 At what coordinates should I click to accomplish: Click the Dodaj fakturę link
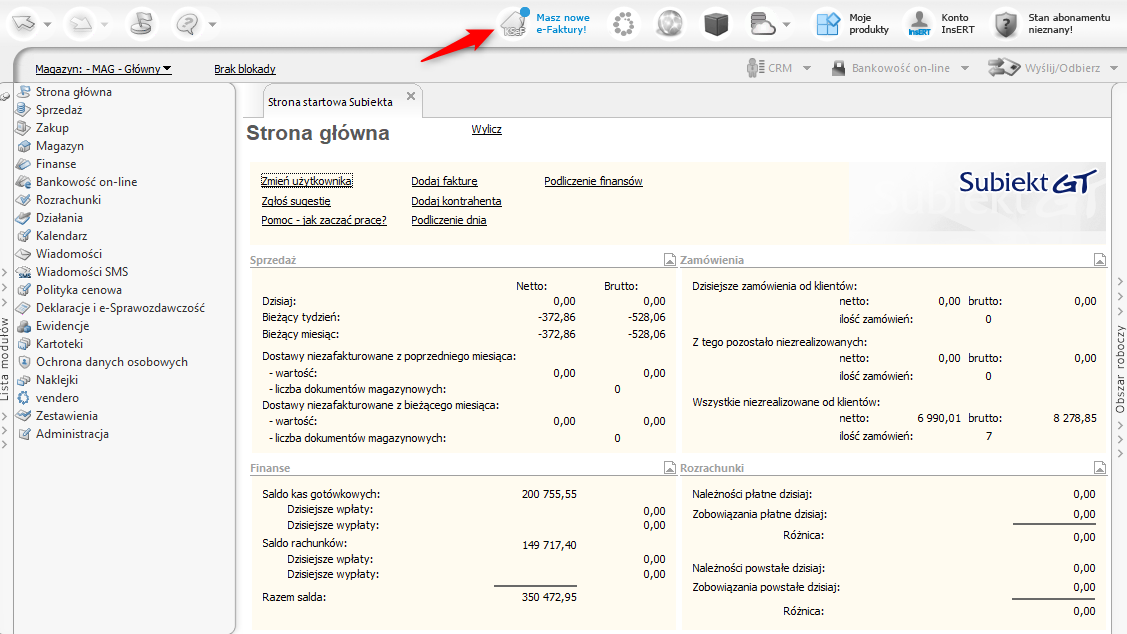444,182
